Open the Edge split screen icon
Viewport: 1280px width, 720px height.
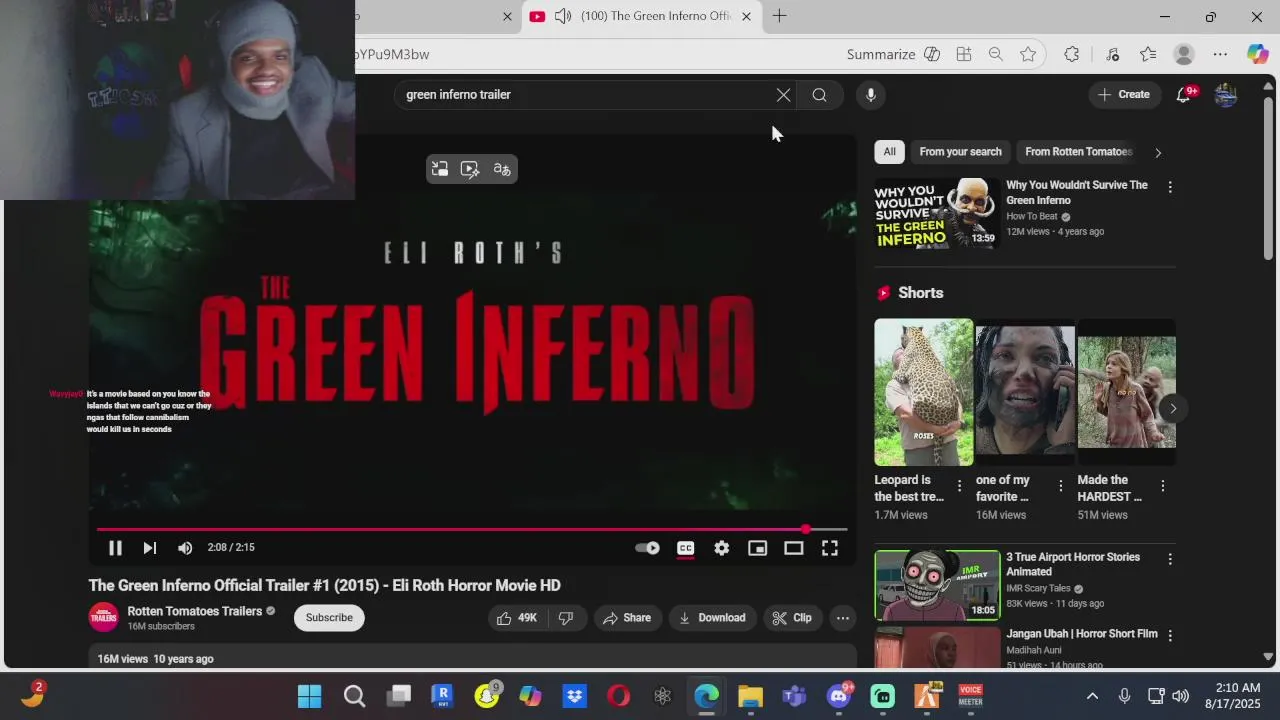pos(964,54)
